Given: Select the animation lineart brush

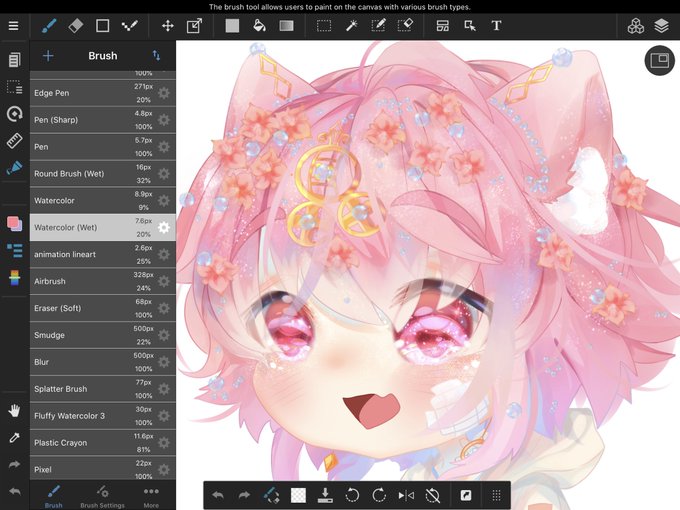Looking at the screenshot, I should (x=103, y=254).
